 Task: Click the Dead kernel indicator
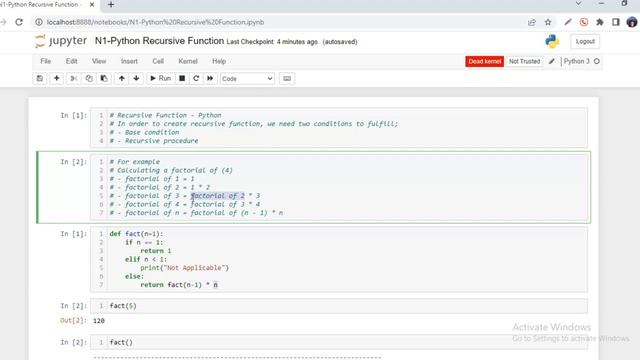484,61
